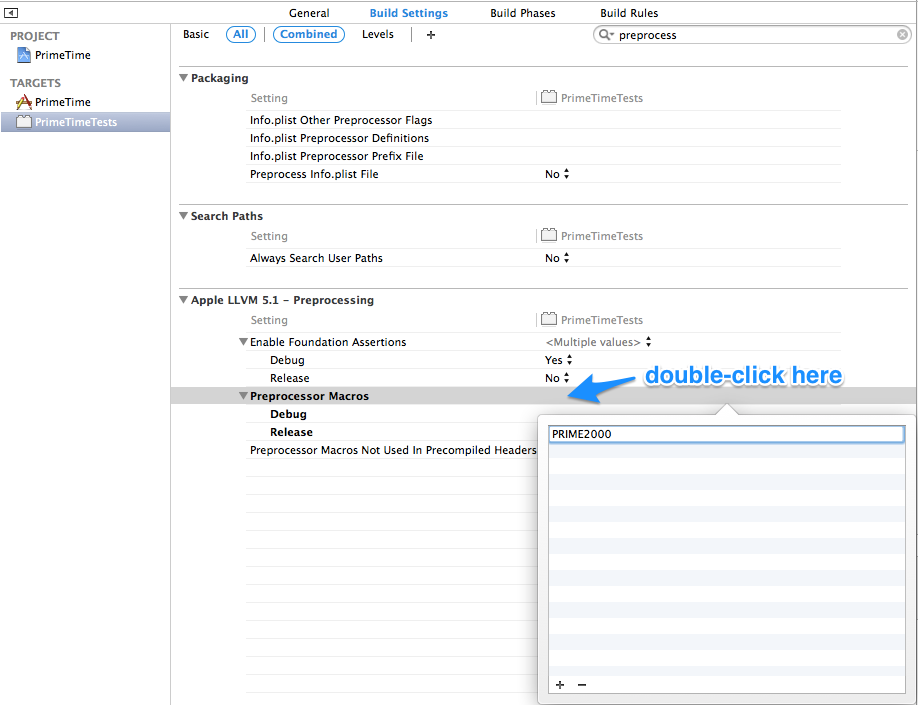918x705 pixels.
Task: Open the Build Phases tab
Action: (x=523, y=13)
